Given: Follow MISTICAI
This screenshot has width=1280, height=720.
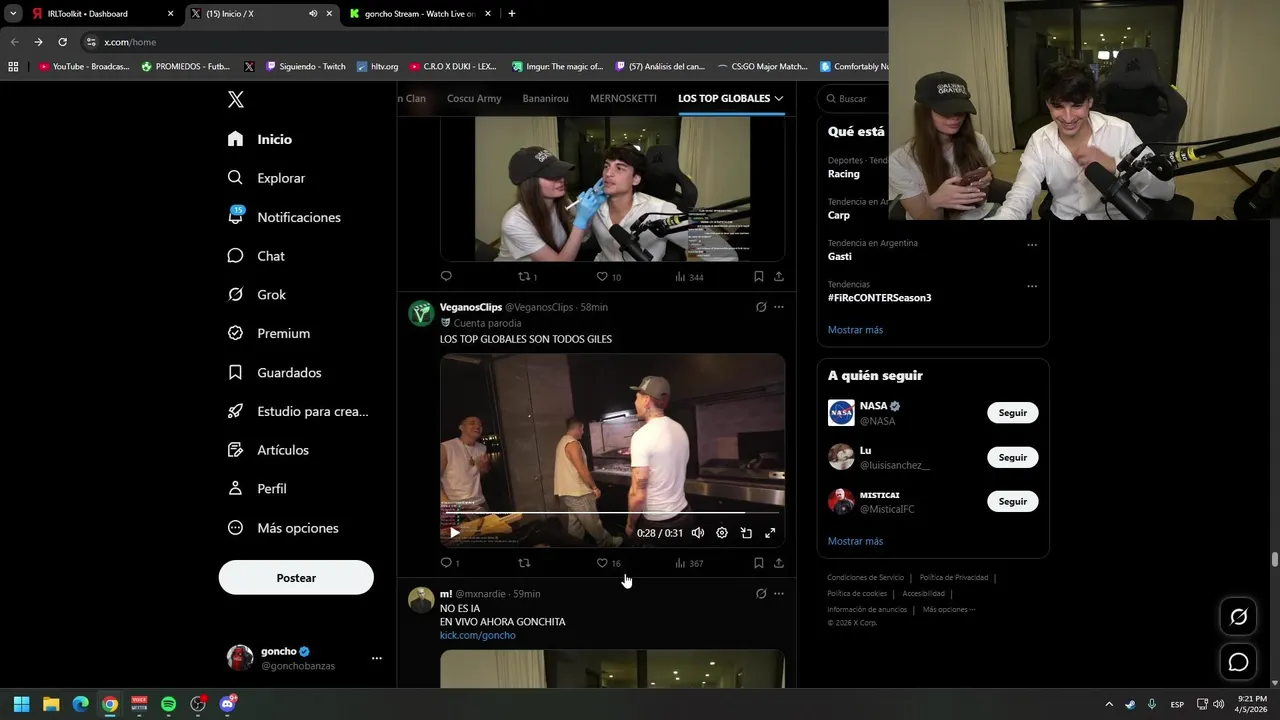Looking at the screenshot, I should point(1012,501).
